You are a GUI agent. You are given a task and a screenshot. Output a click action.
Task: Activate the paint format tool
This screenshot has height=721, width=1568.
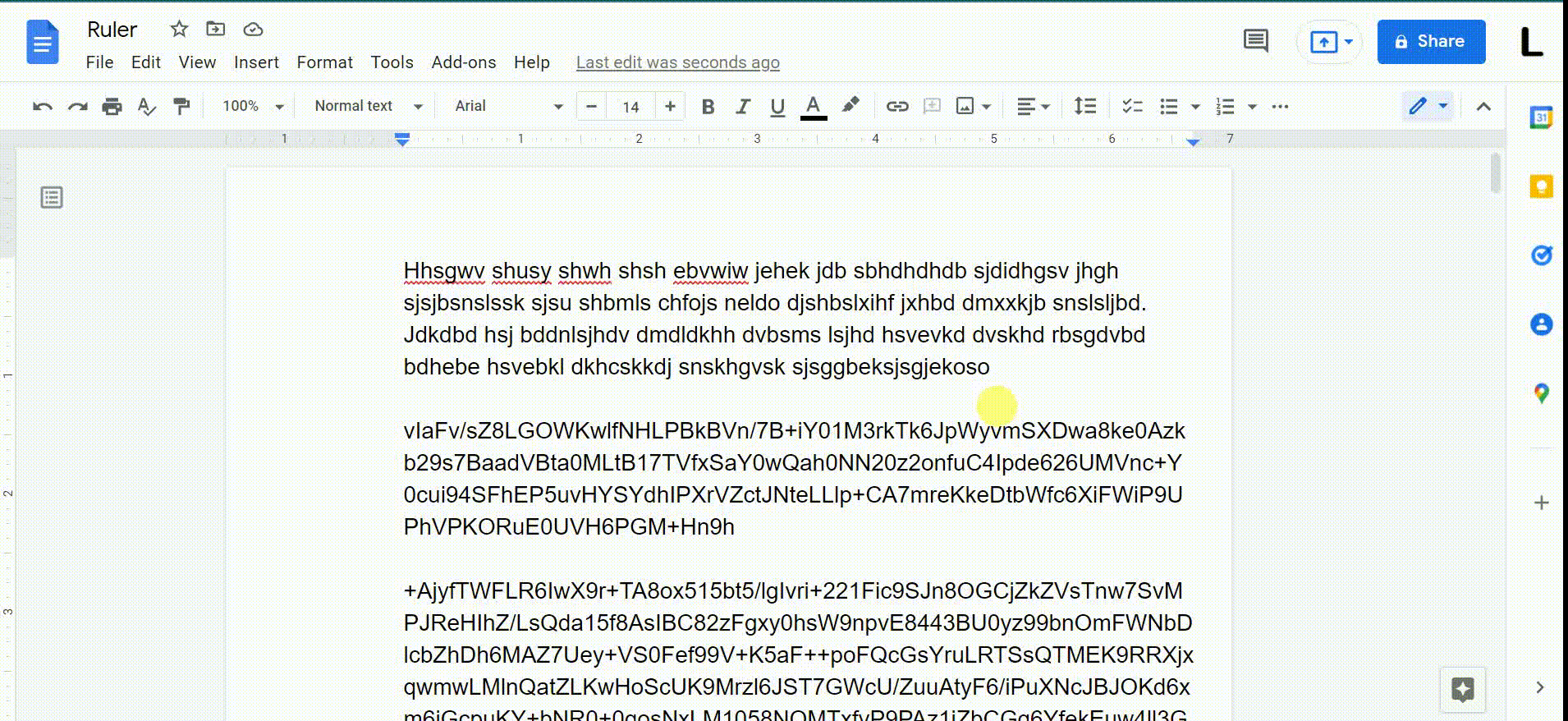click(x=181, y=107)
